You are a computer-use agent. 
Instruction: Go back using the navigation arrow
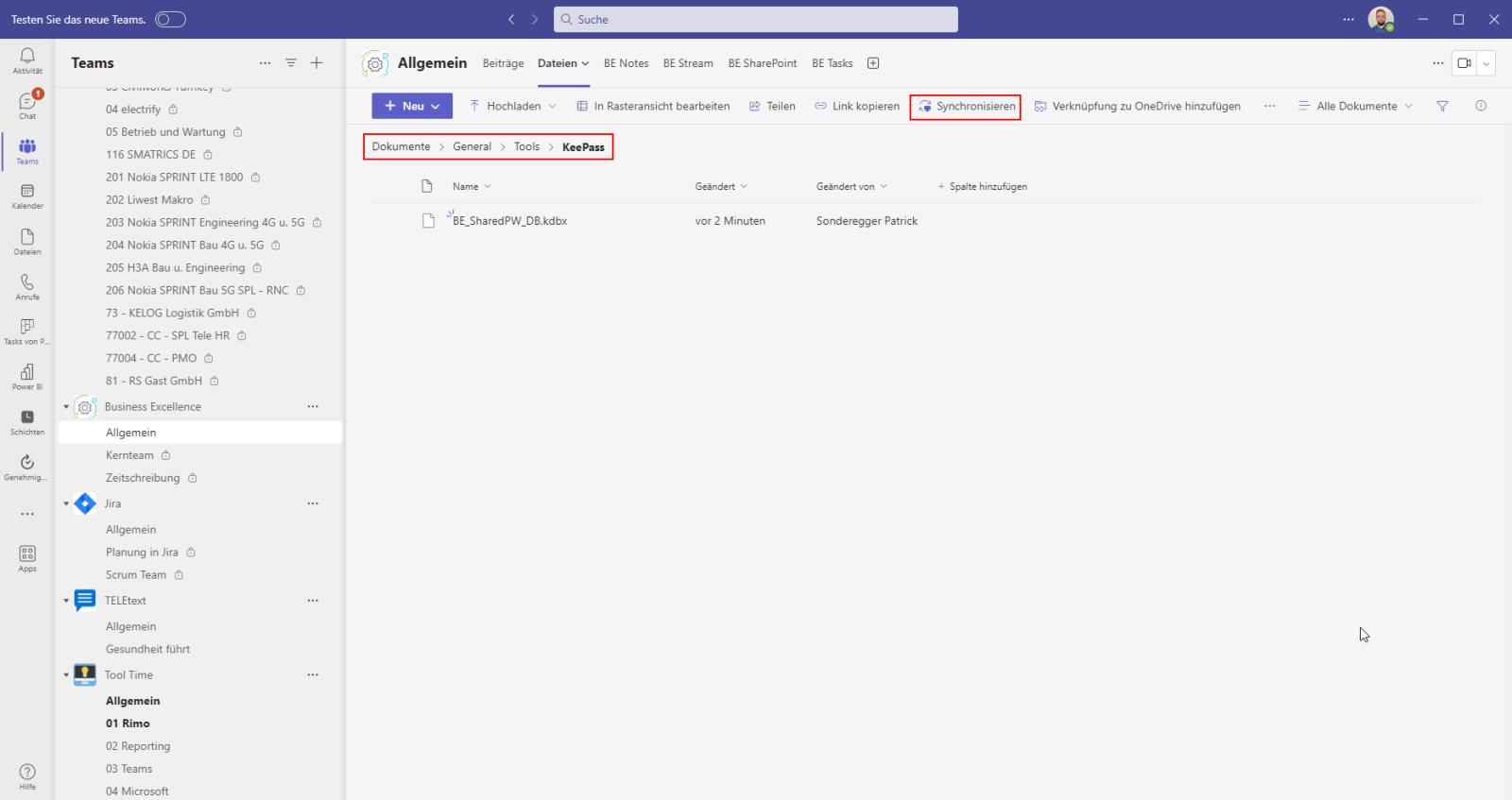click(511, 19)
